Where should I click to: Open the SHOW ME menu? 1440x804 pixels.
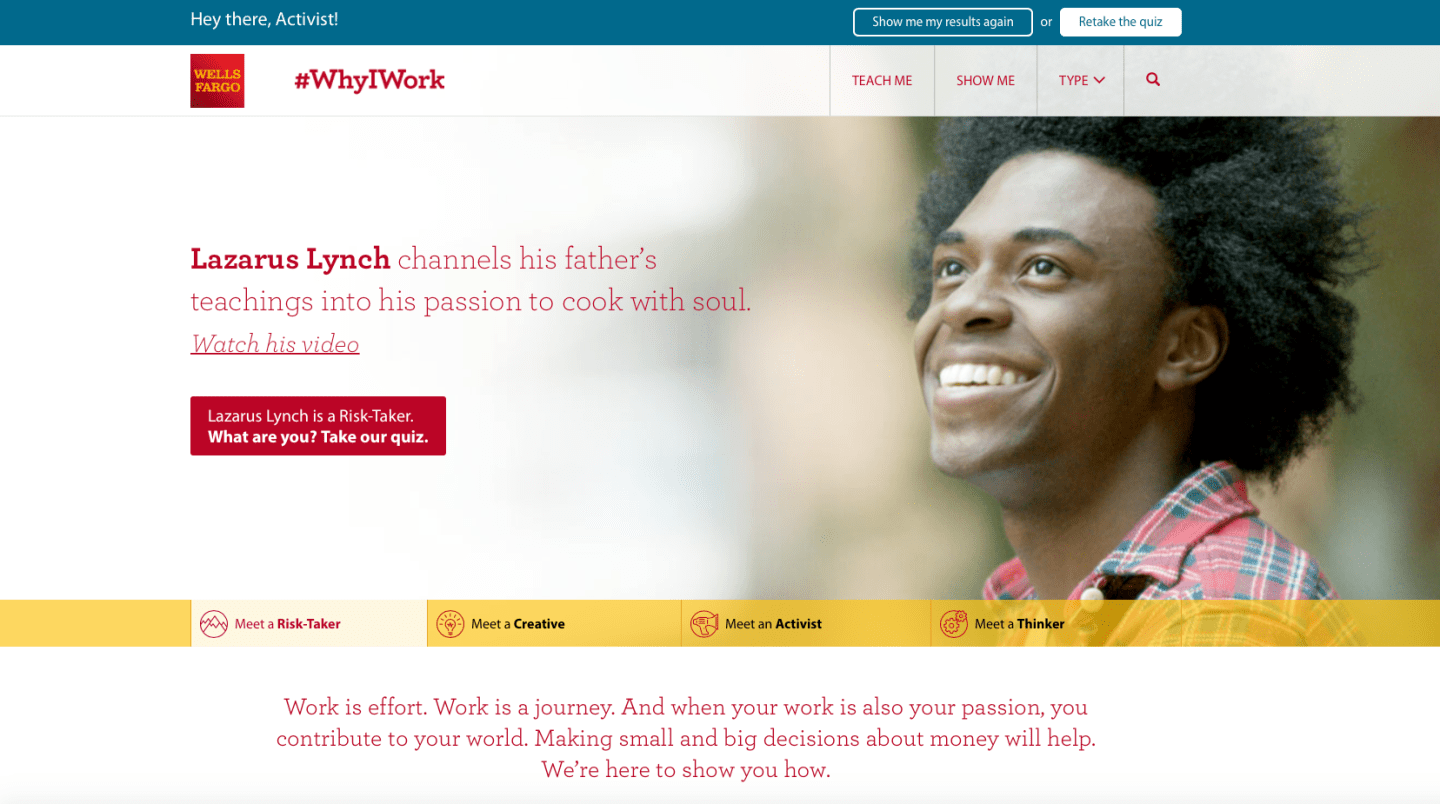pyautogui.click(x=985, y=81)
